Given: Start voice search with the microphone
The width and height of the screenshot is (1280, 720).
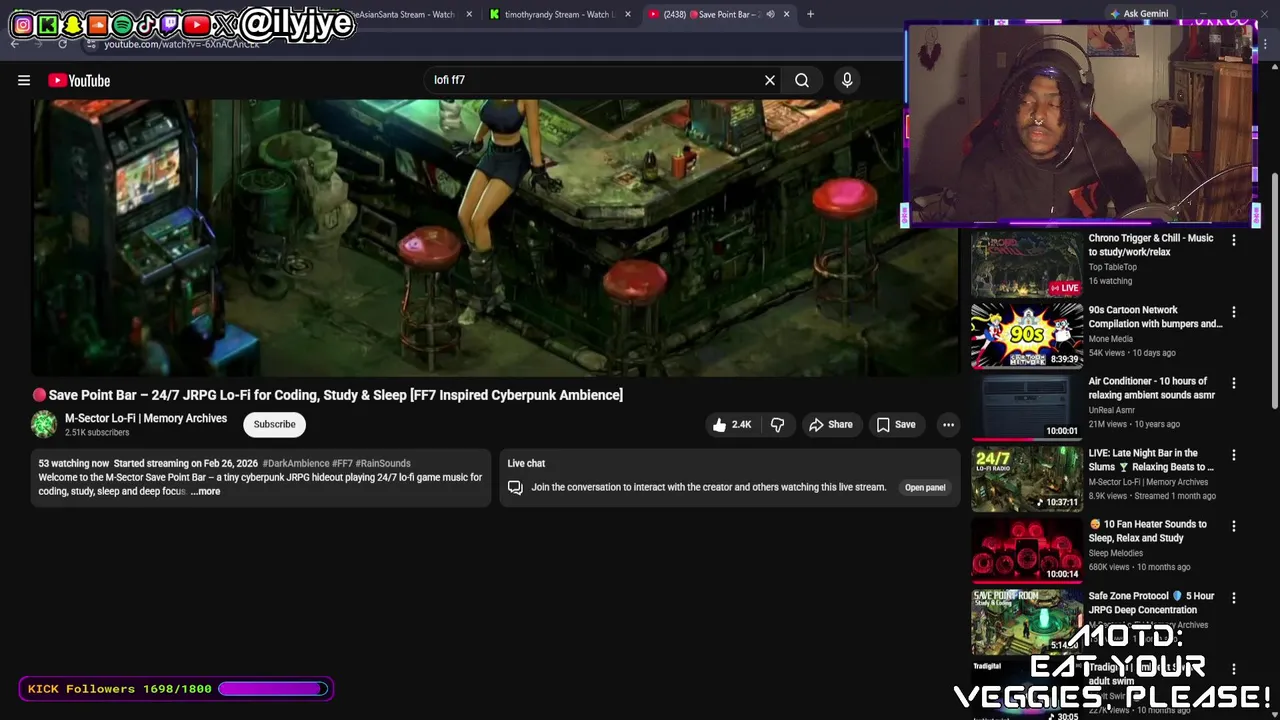Looking at the screenshot, I should (847, 80).
